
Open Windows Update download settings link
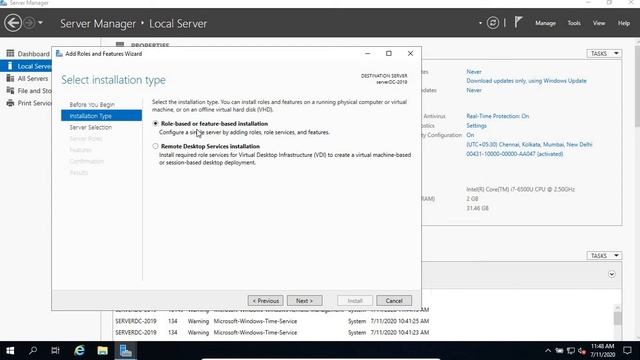click(x=526, y=81)
